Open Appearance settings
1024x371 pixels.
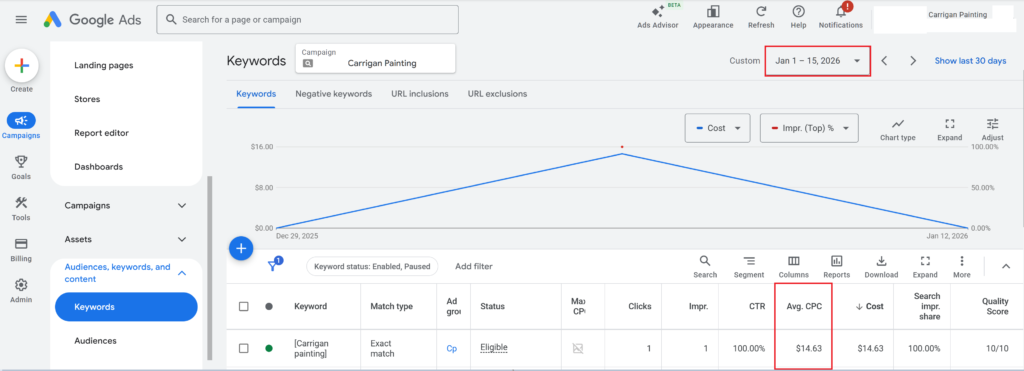[x=712, y=17]
